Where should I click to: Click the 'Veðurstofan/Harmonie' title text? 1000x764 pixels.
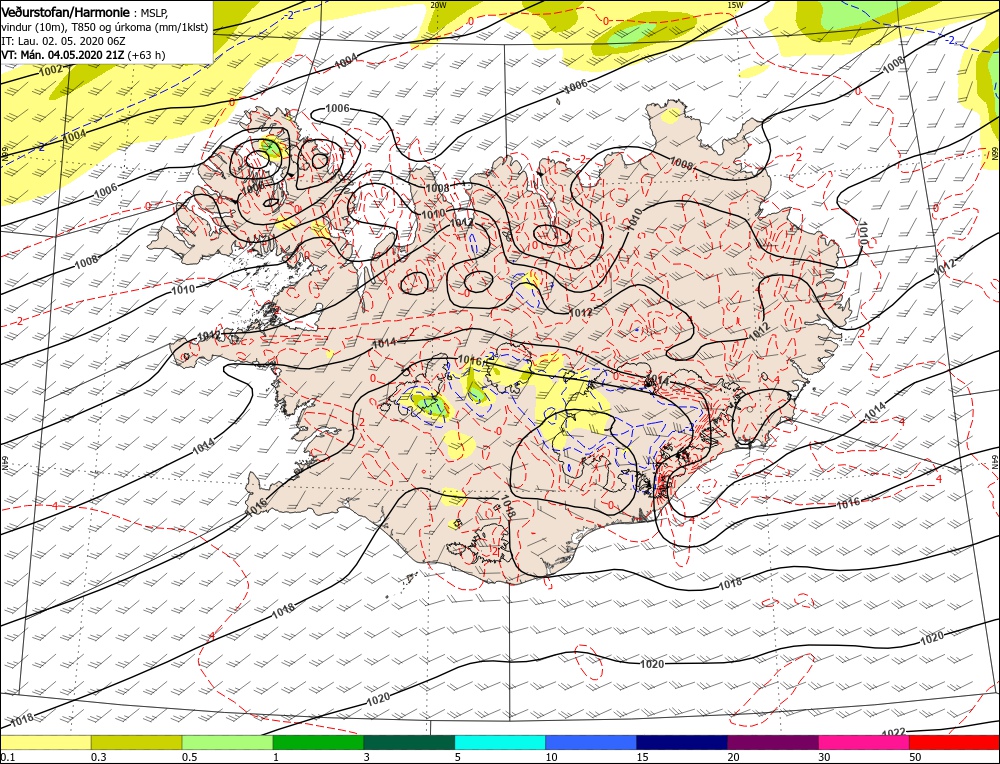pyautogui.click(x=66, y=13)
